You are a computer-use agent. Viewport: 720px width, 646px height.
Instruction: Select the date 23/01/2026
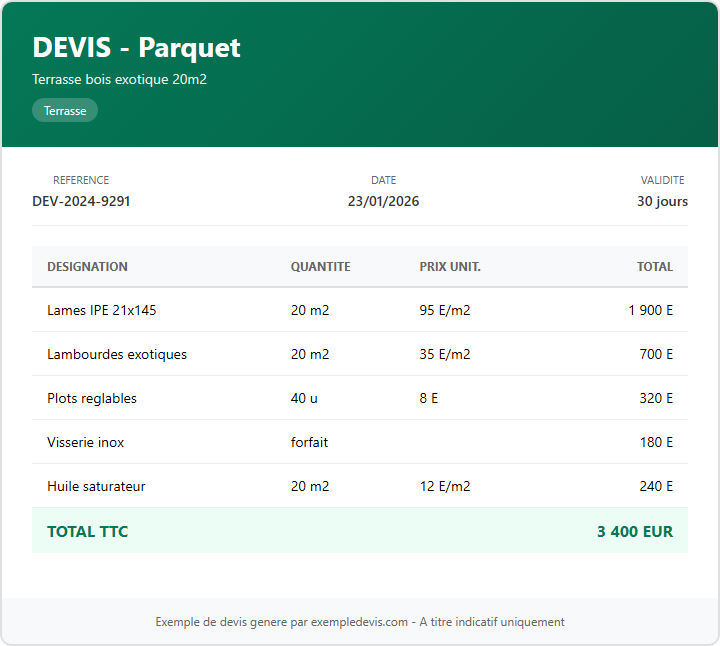coord(383,201)
